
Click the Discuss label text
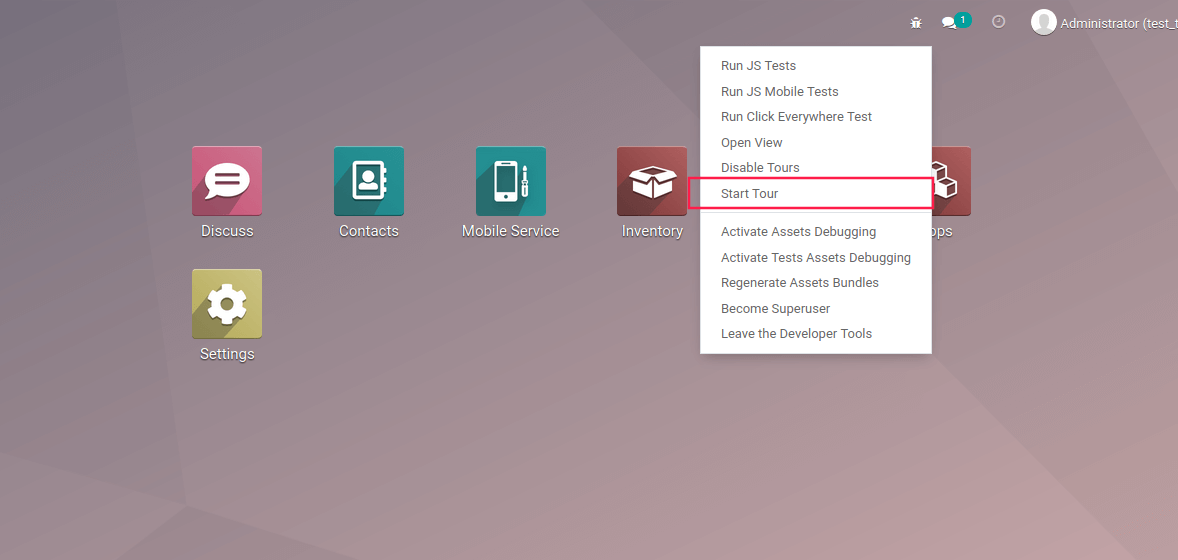(x=227, y=231)
